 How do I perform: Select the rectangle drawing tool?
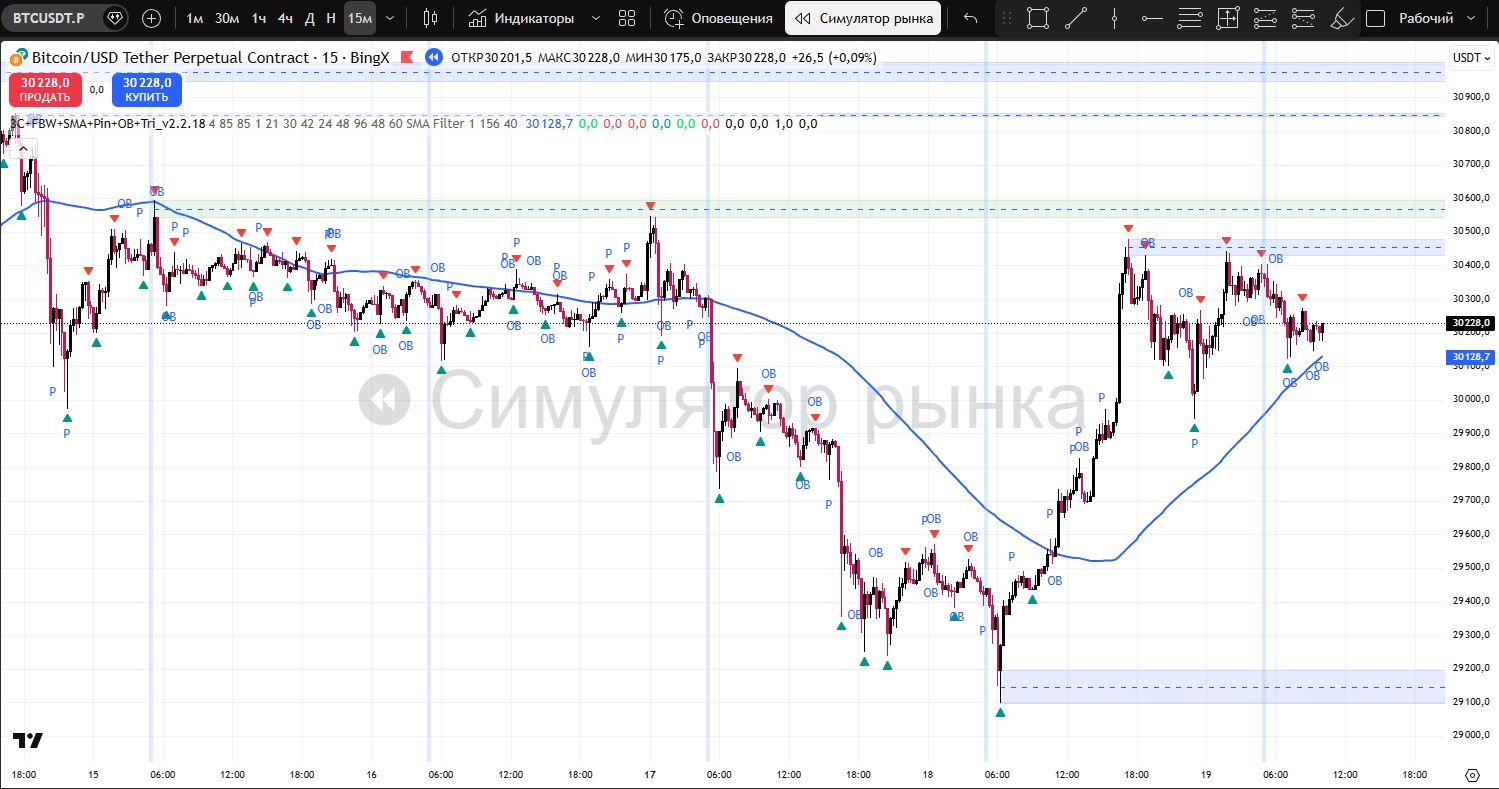pos(1038,18)
